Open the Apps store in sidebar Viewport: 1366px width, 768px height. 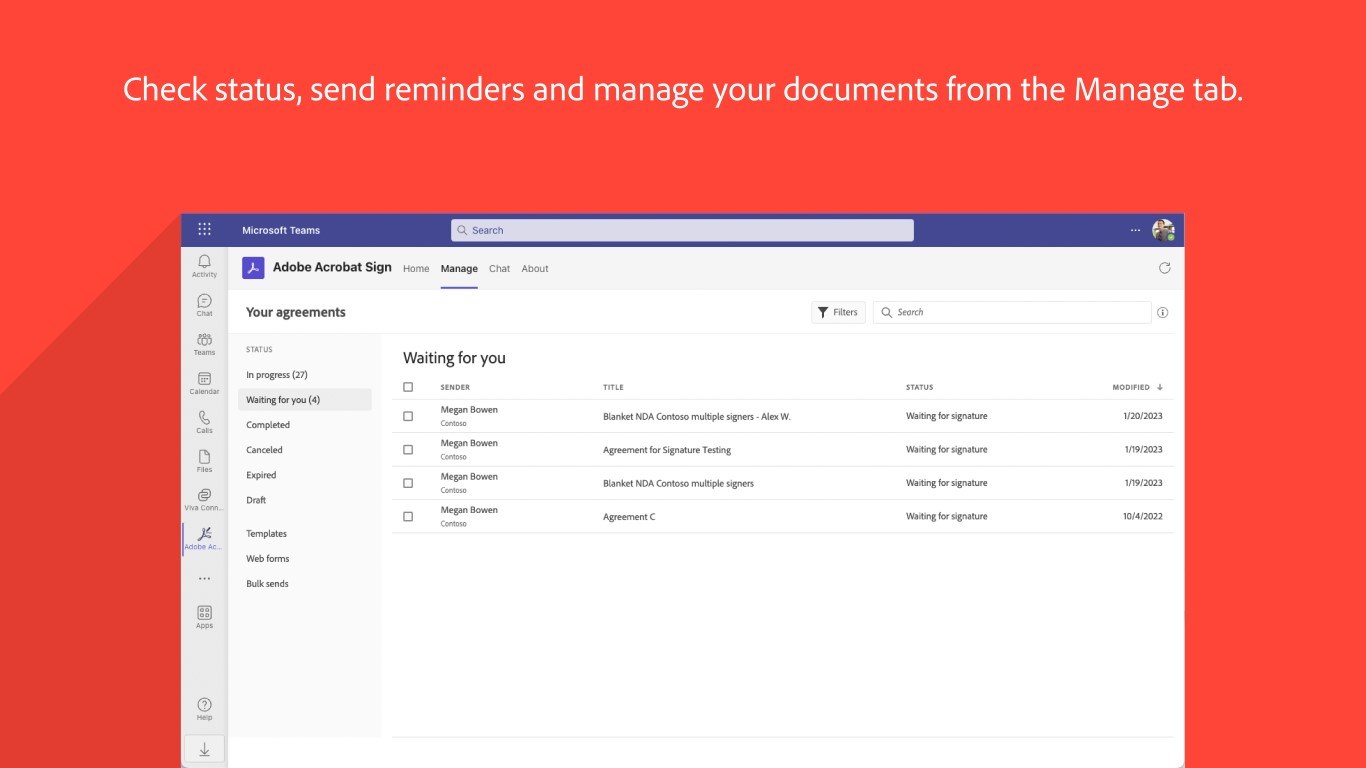click(x=204, y=617)
